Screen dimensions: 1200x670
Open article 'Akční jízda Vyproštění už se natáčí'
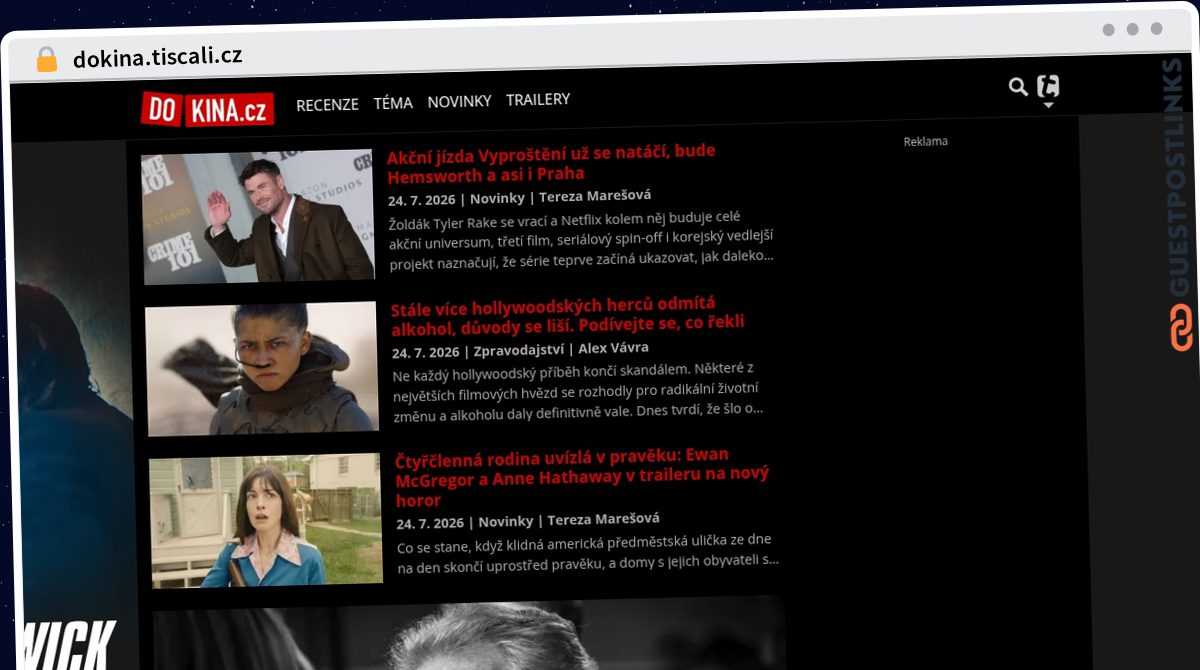coord(551,162)
